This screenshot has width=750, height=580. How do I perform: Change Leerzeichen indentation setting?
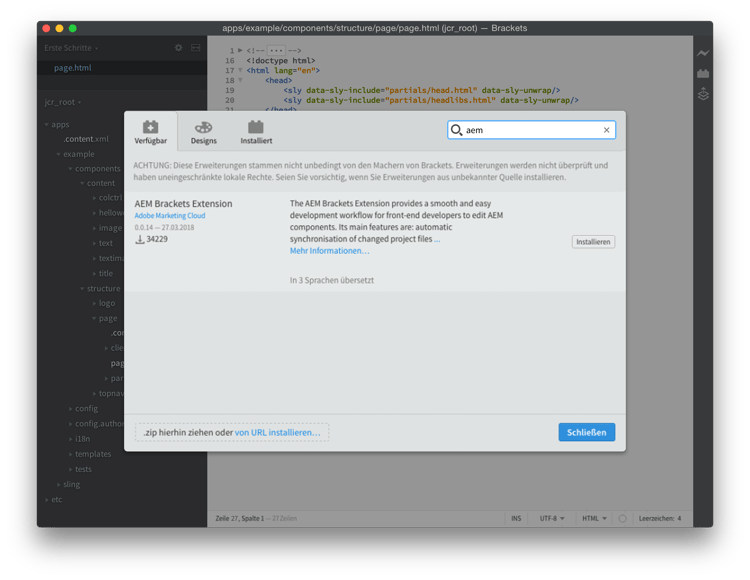point(660,518)
